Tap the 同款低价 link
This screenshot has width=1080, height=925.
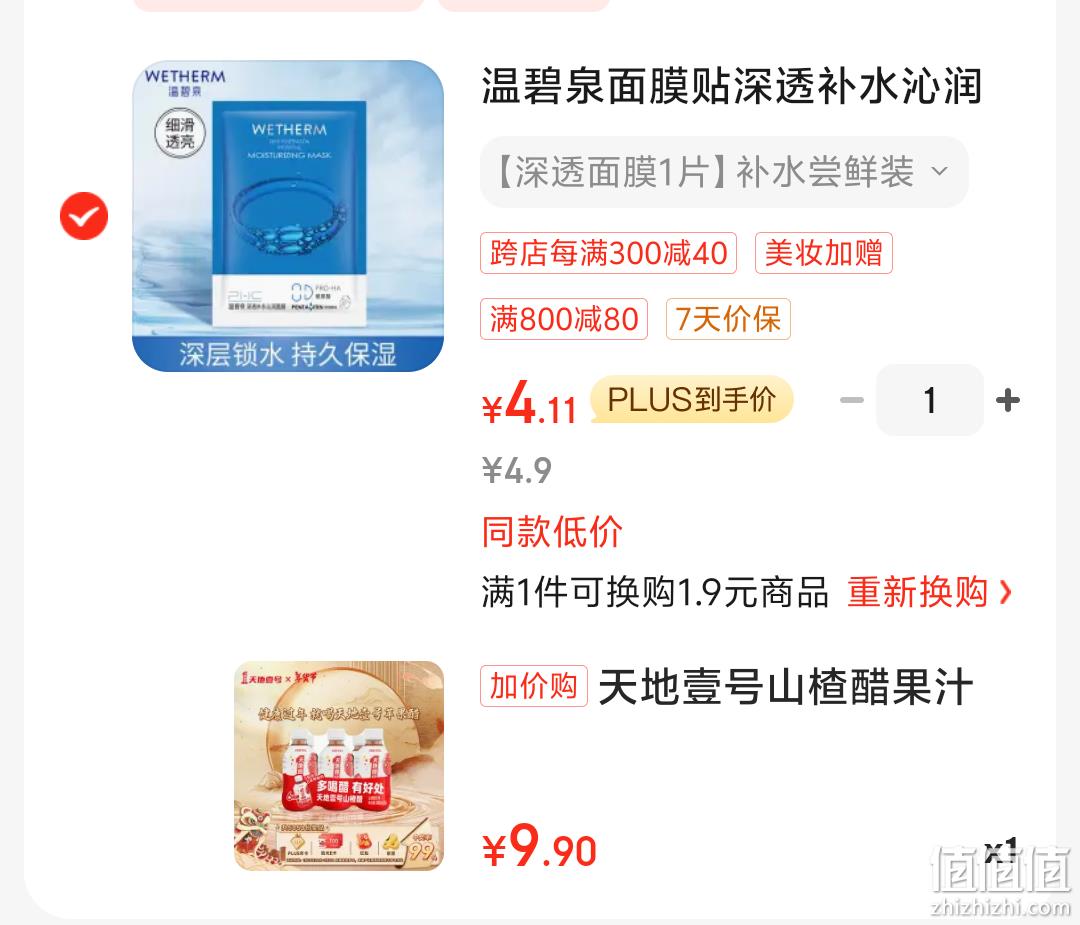(x=552, y=532)
